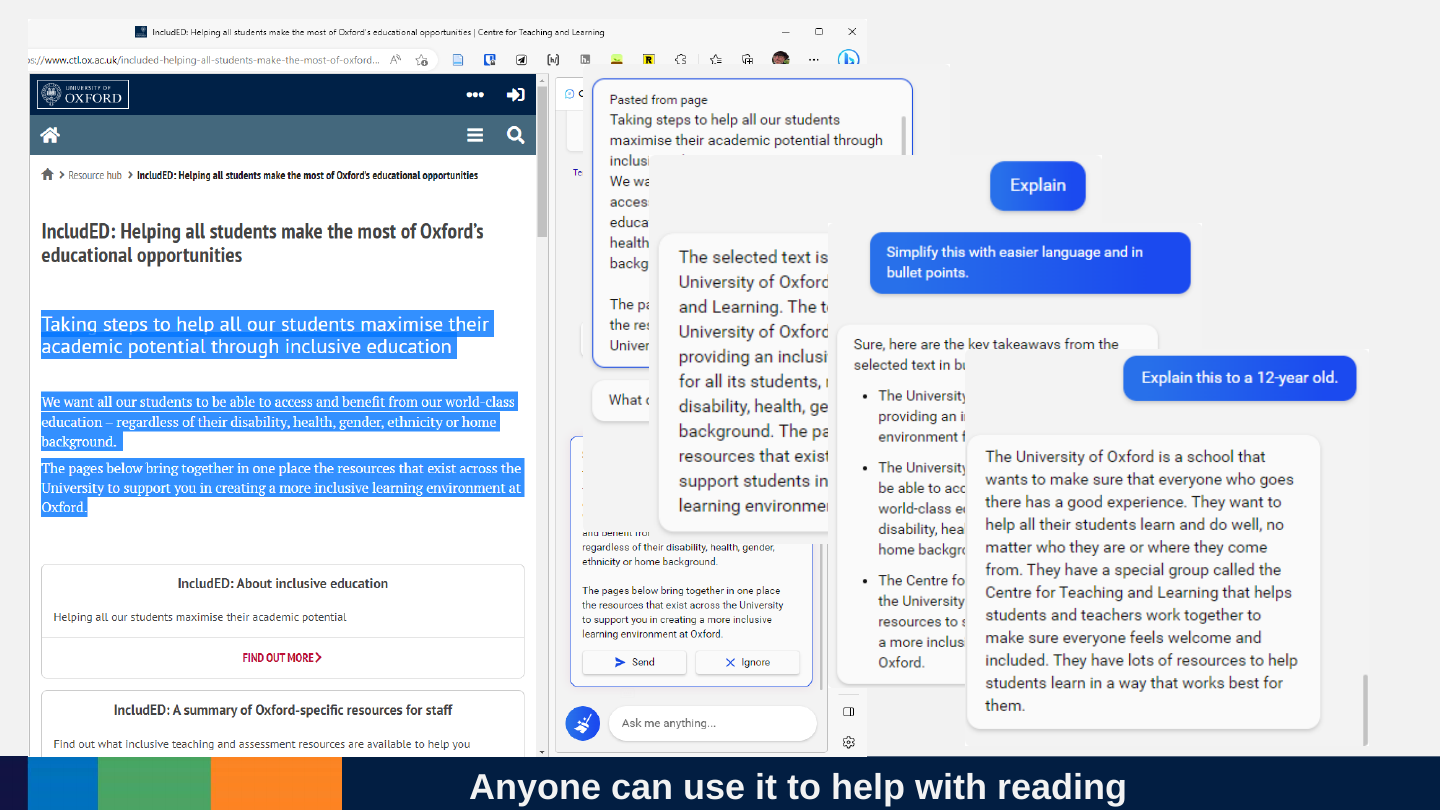This screenshot has height=811, width=1440.
Task: Add page to favorites star icon
Action: click(x=422, y=60)
